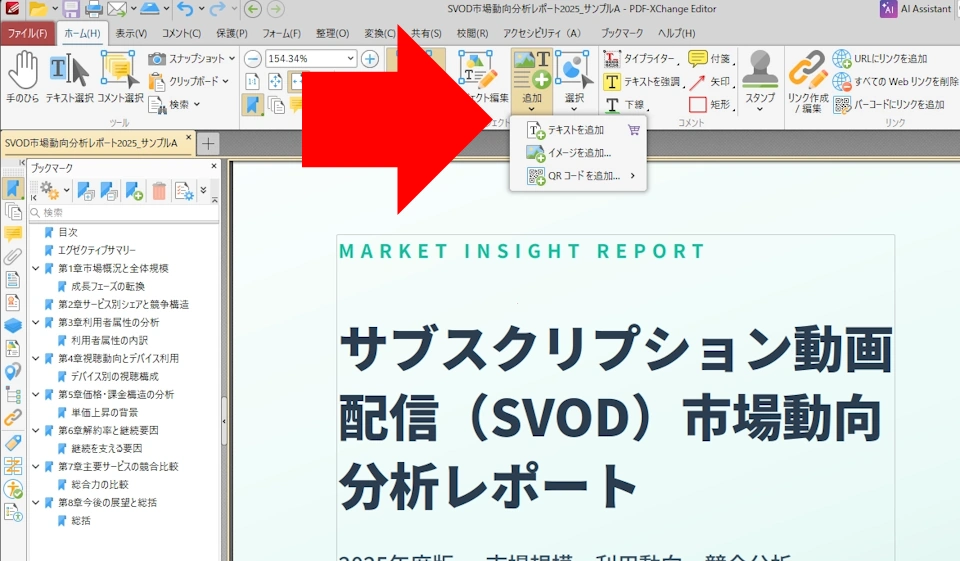Switch to the アクセシビリティ(A) tab
Image resolution: width=960 pixels, height=561 pixels.
click(x=541, y=33)
